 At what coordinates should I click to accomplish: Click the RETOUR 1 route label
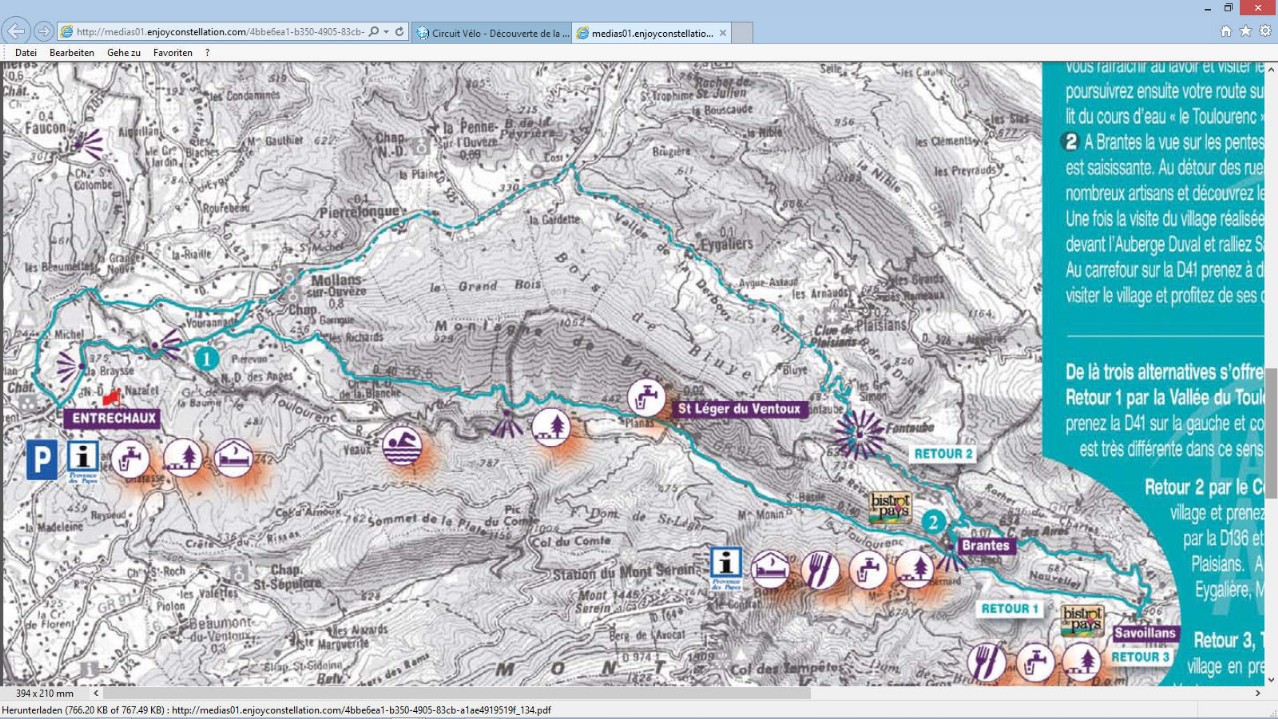(1009, 609)
